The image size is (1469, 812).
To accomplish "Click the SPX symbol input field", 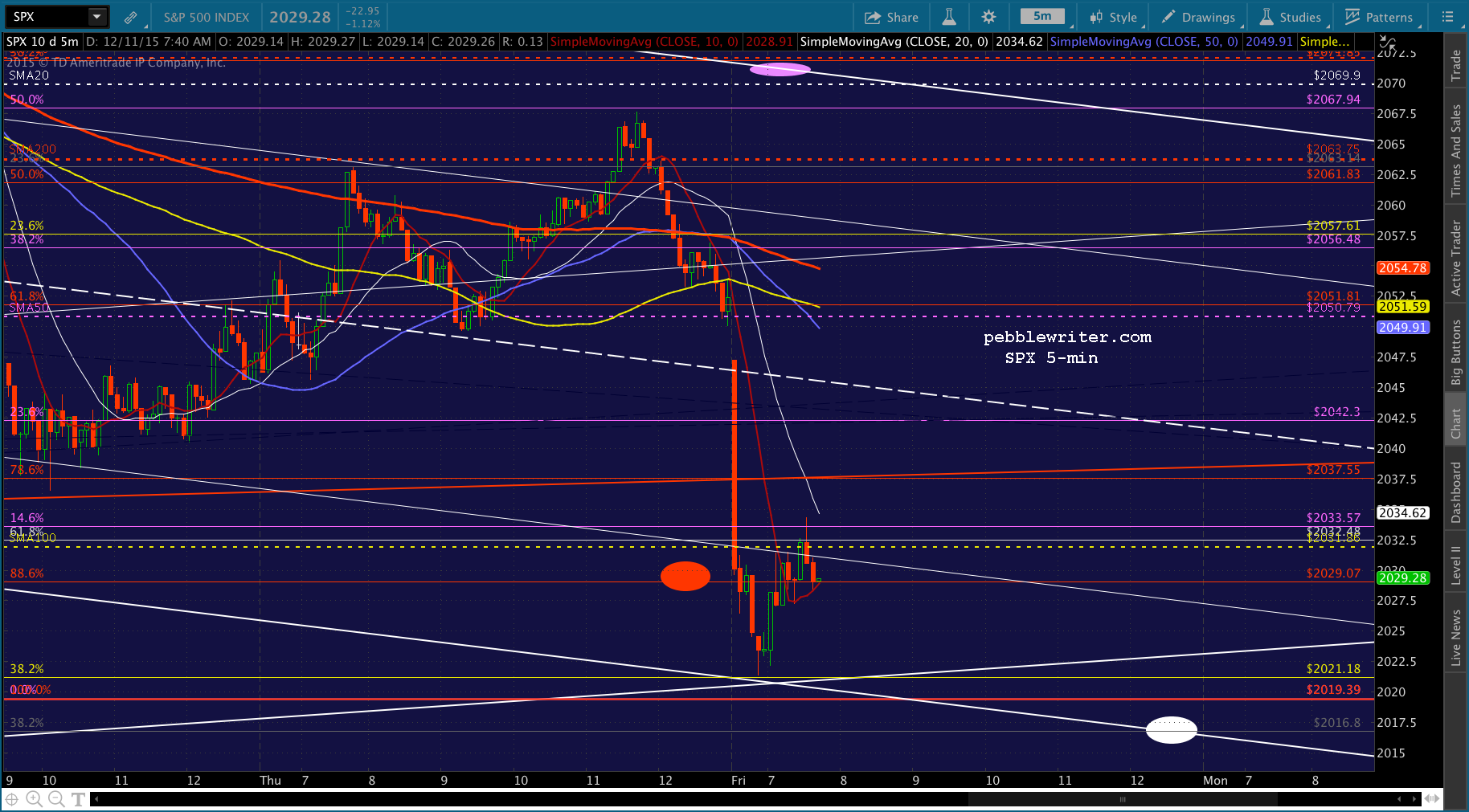I will coord(47,17).
